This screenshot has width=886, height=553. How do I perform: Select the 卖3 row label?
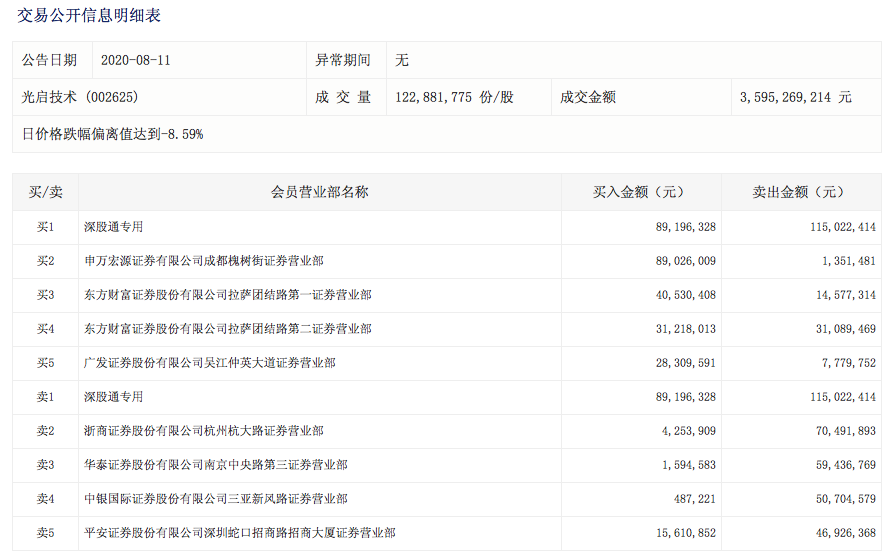tap(46, 465)
